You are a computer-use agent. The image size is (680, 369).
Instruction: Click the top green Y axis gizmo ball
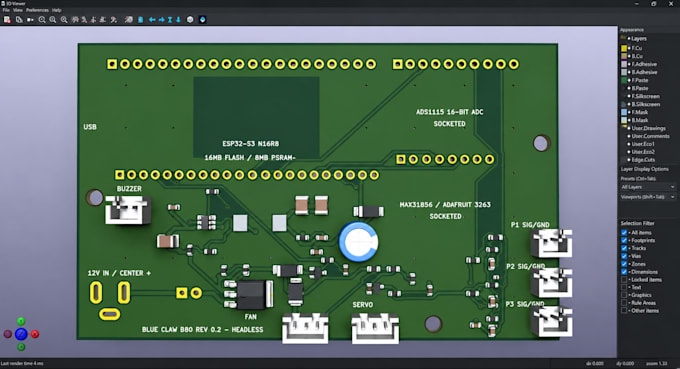click(21, 321)
